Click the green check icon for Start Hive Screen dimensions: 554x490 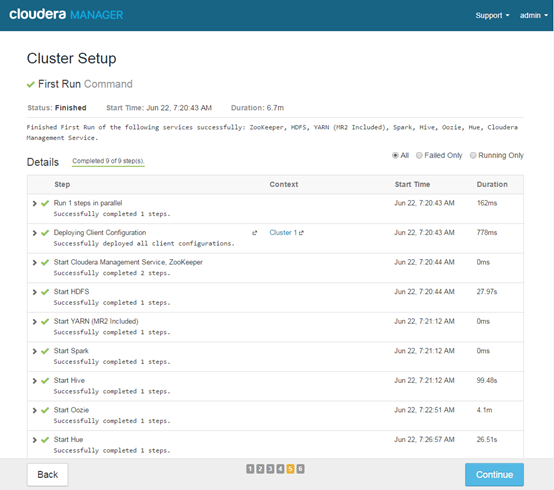(45, 381)
